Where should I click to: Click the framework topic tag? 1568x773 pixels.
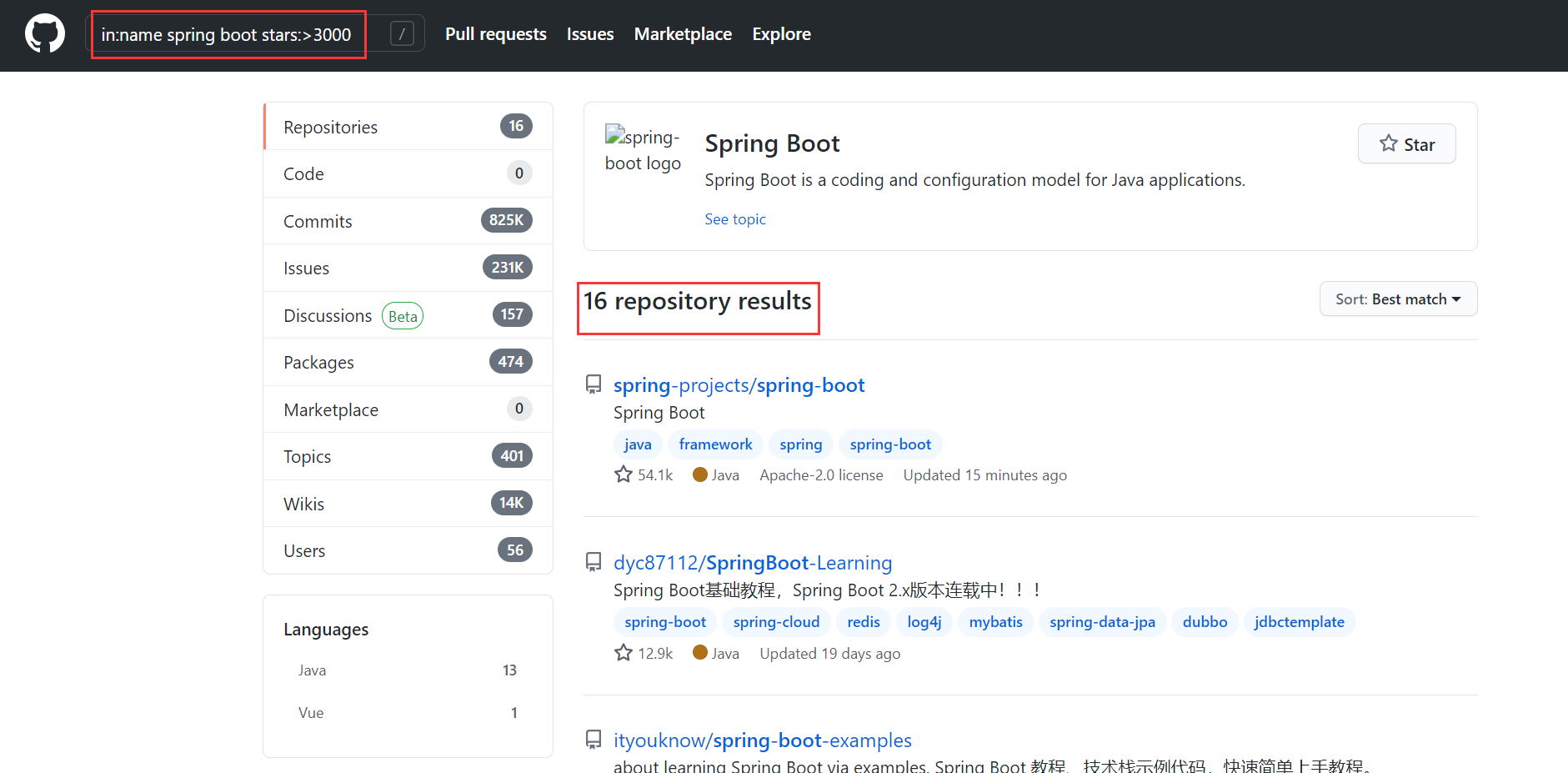(715, 444)
